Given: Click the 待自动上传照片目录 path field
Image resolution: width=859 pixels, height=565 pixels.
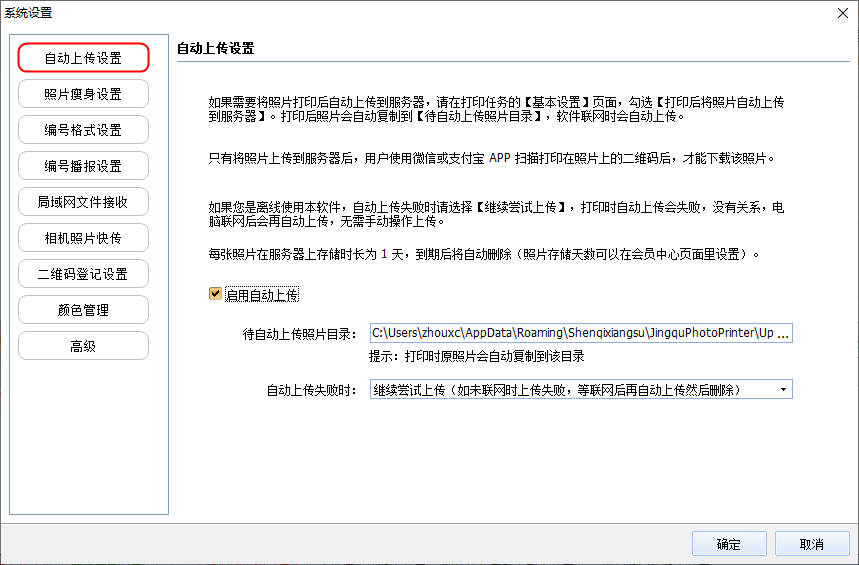Looking at the screenshot, I should [580, 334].
